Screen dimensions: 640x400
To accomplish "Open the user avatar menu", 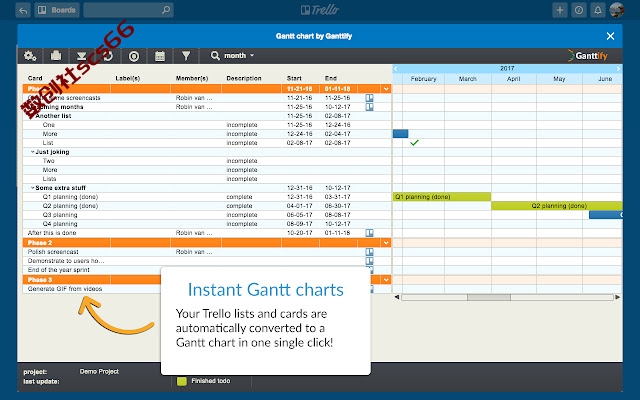I will (x=616, y=10).
